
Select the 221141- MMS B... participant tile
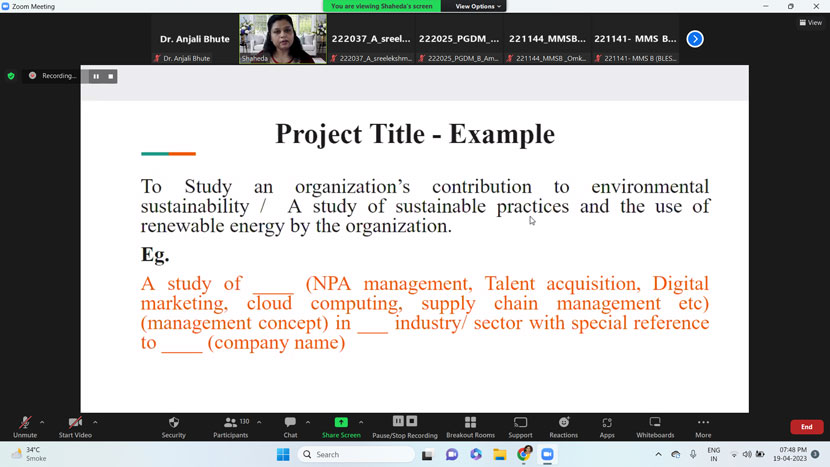tap(635, 39)
